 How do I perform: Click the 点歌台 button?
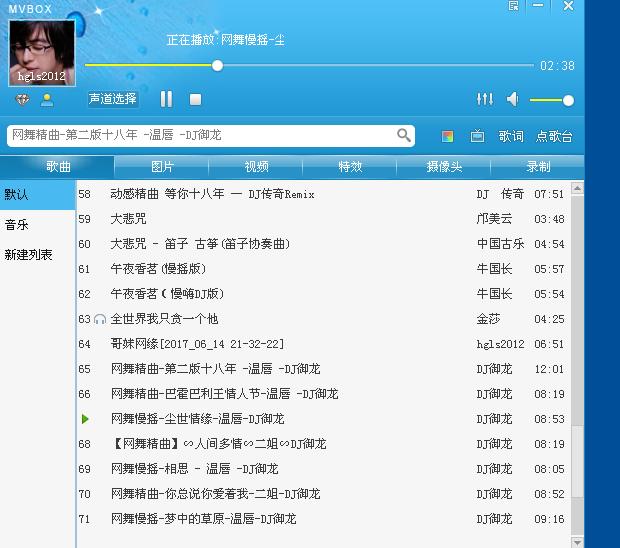[x=554, y=136]
